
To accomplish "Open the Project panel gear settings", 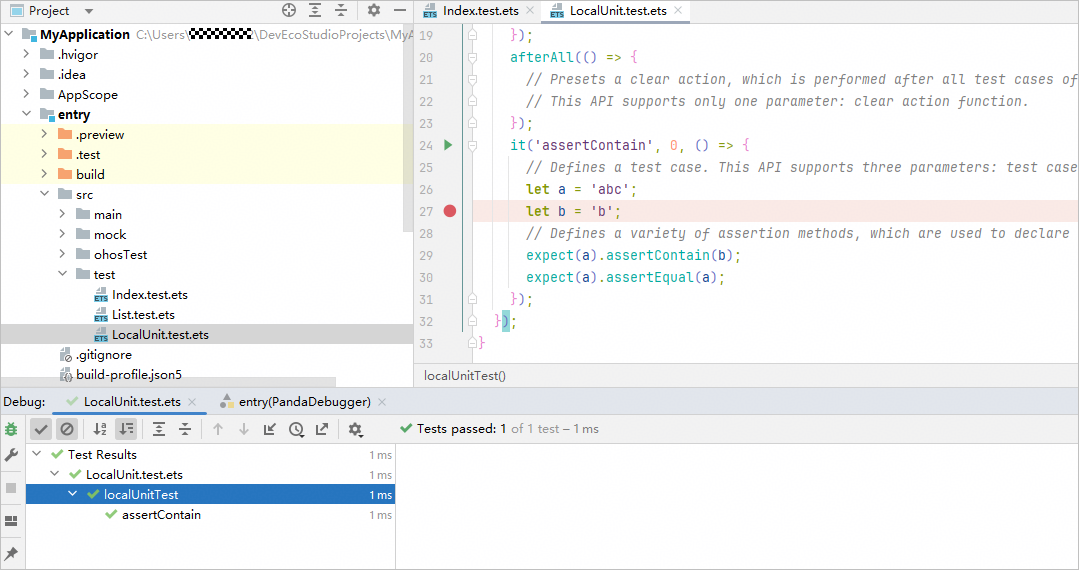I will click(373, 11).
